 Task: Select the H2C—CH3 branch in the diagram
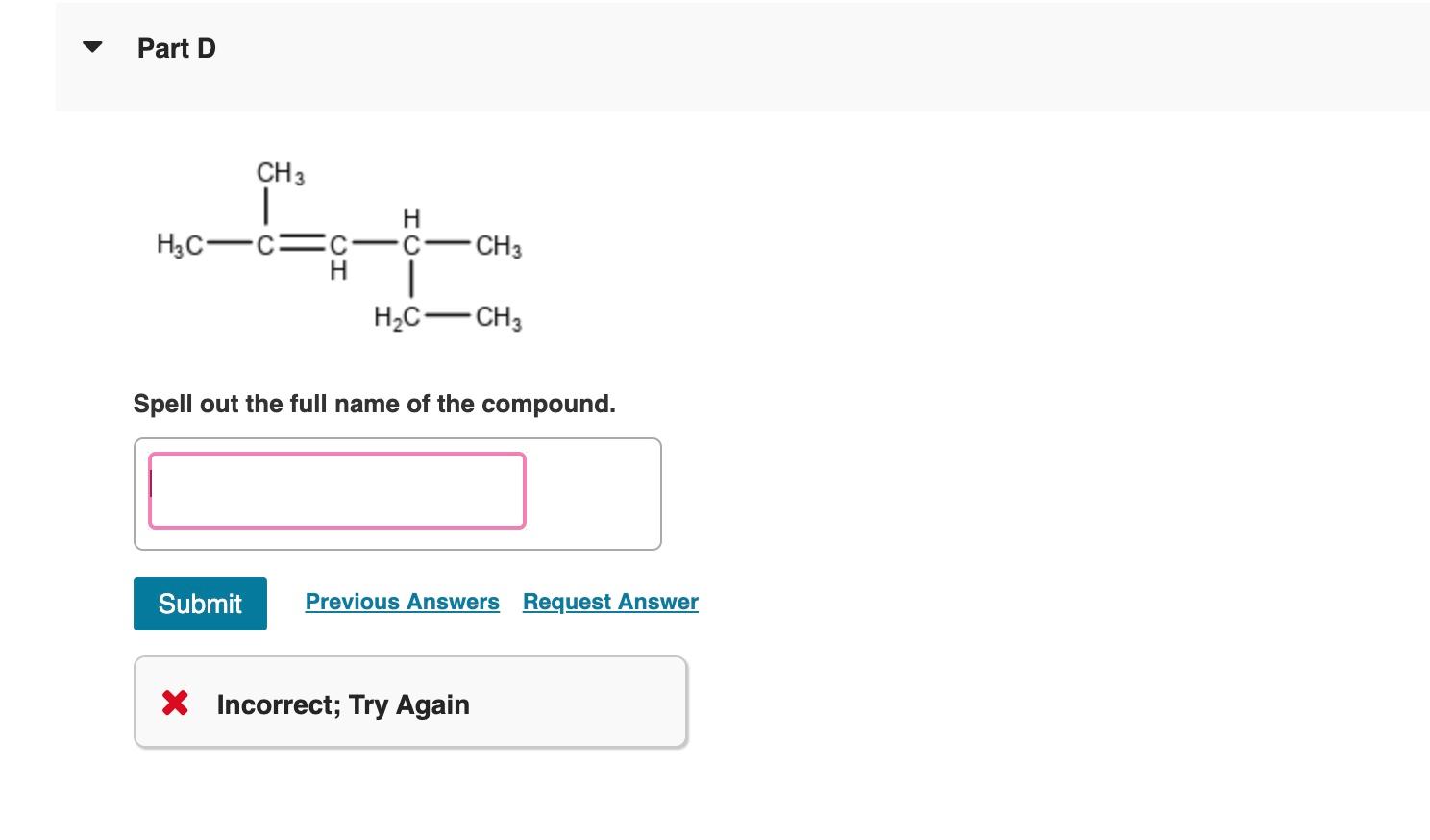tap(447, 317)
